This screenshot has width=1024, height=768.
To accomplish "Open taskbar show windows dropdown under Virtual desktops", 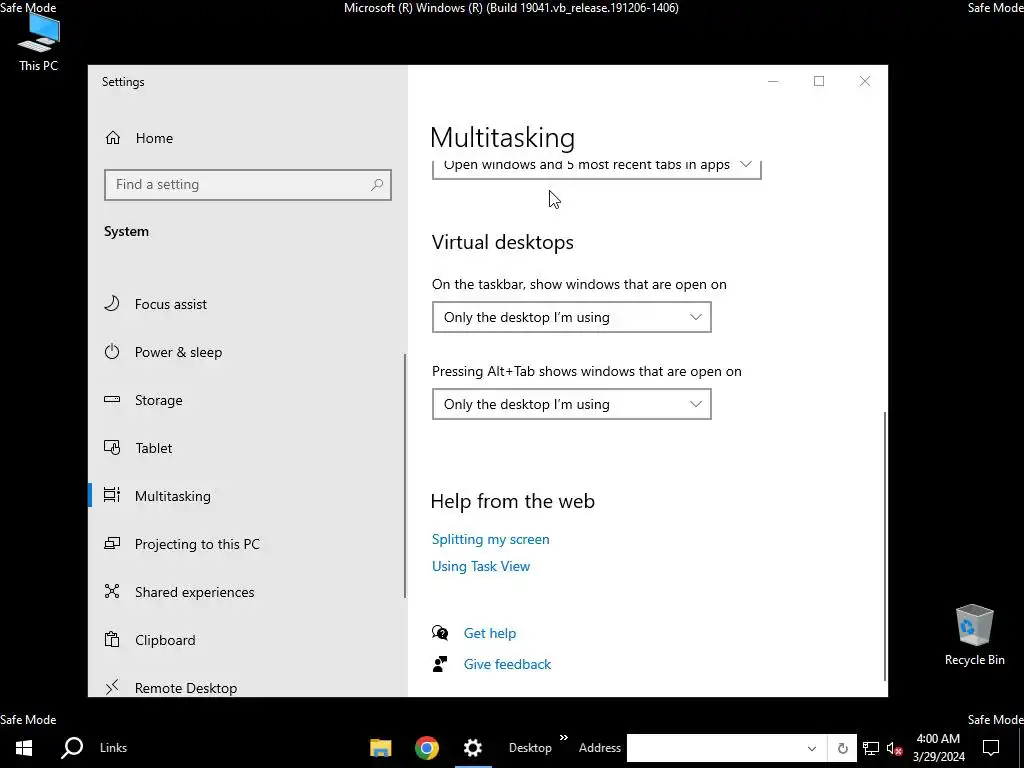I will (571, 317).
